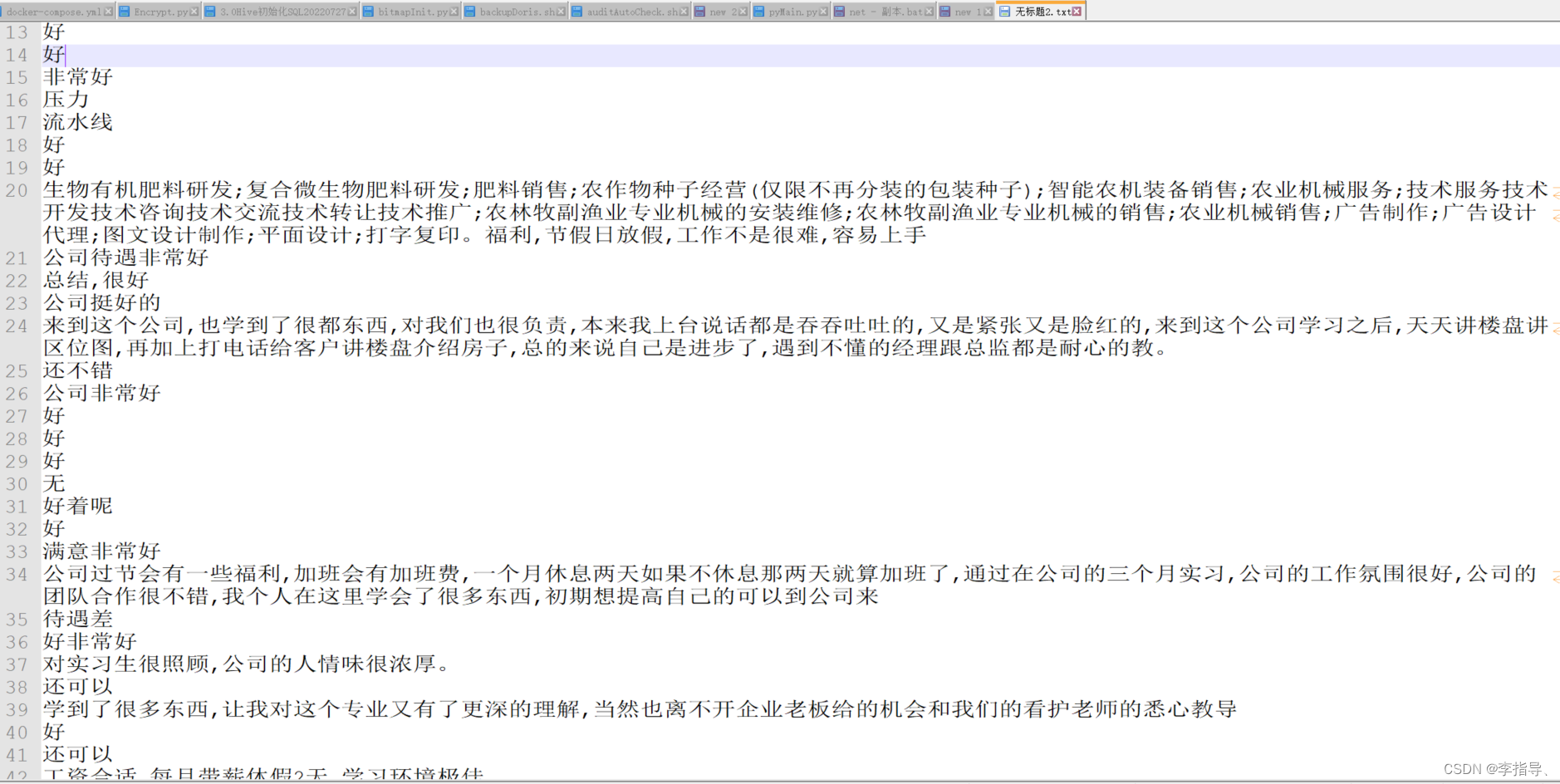
Task: Click line 39 text starting 学到了很多东西
Action: 640,708
